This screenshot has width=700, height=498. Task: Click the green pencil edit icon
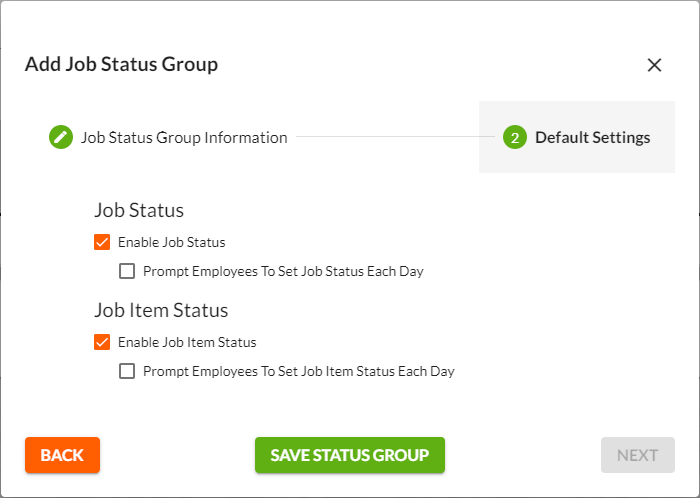pyautogui.click(x=61, y=137)
